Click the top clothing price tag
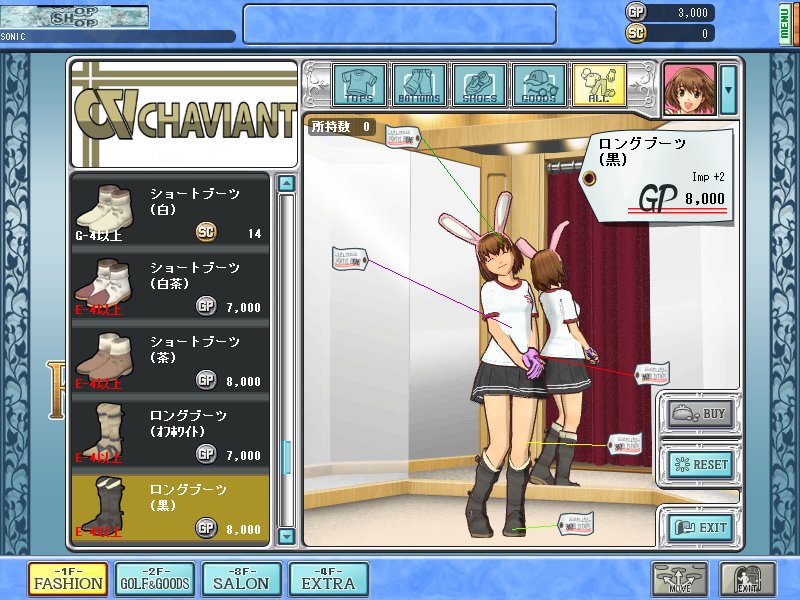Image resolution: width=800 pixels, height=600 pixels. (349, 259)
